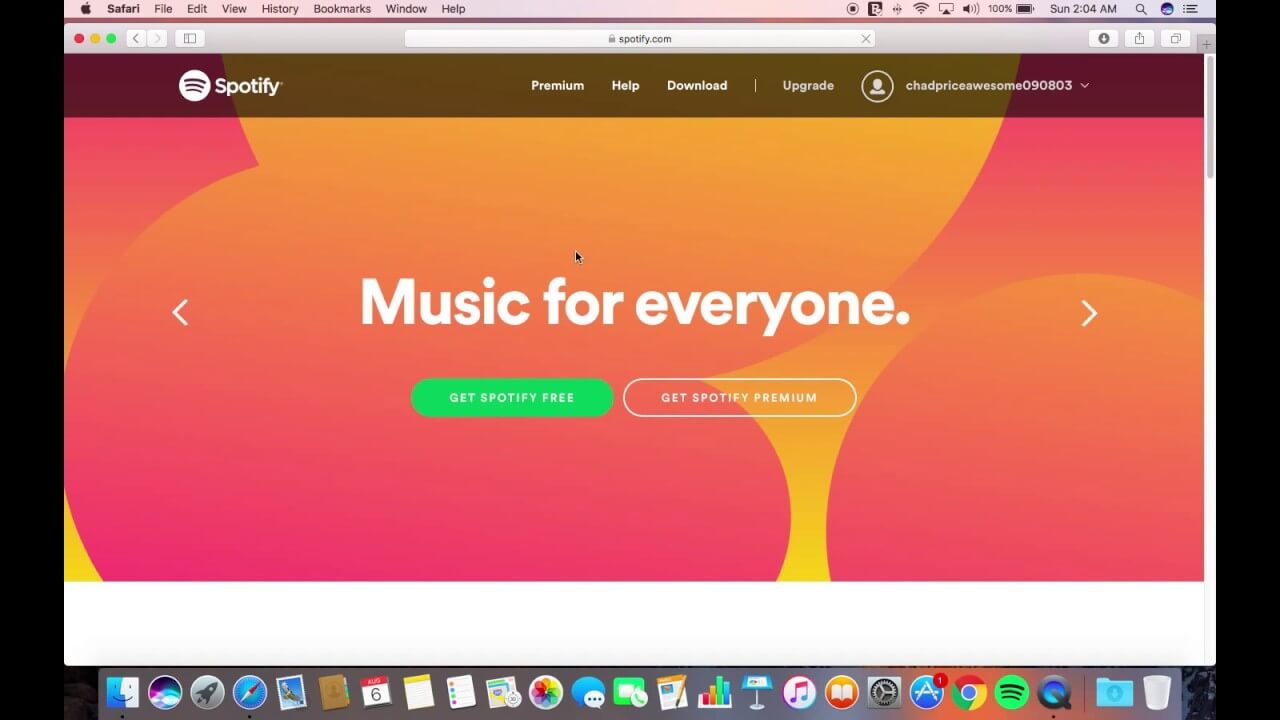Go back with Safari's back arrow
Screen dimensions: 1280x720
135,38
